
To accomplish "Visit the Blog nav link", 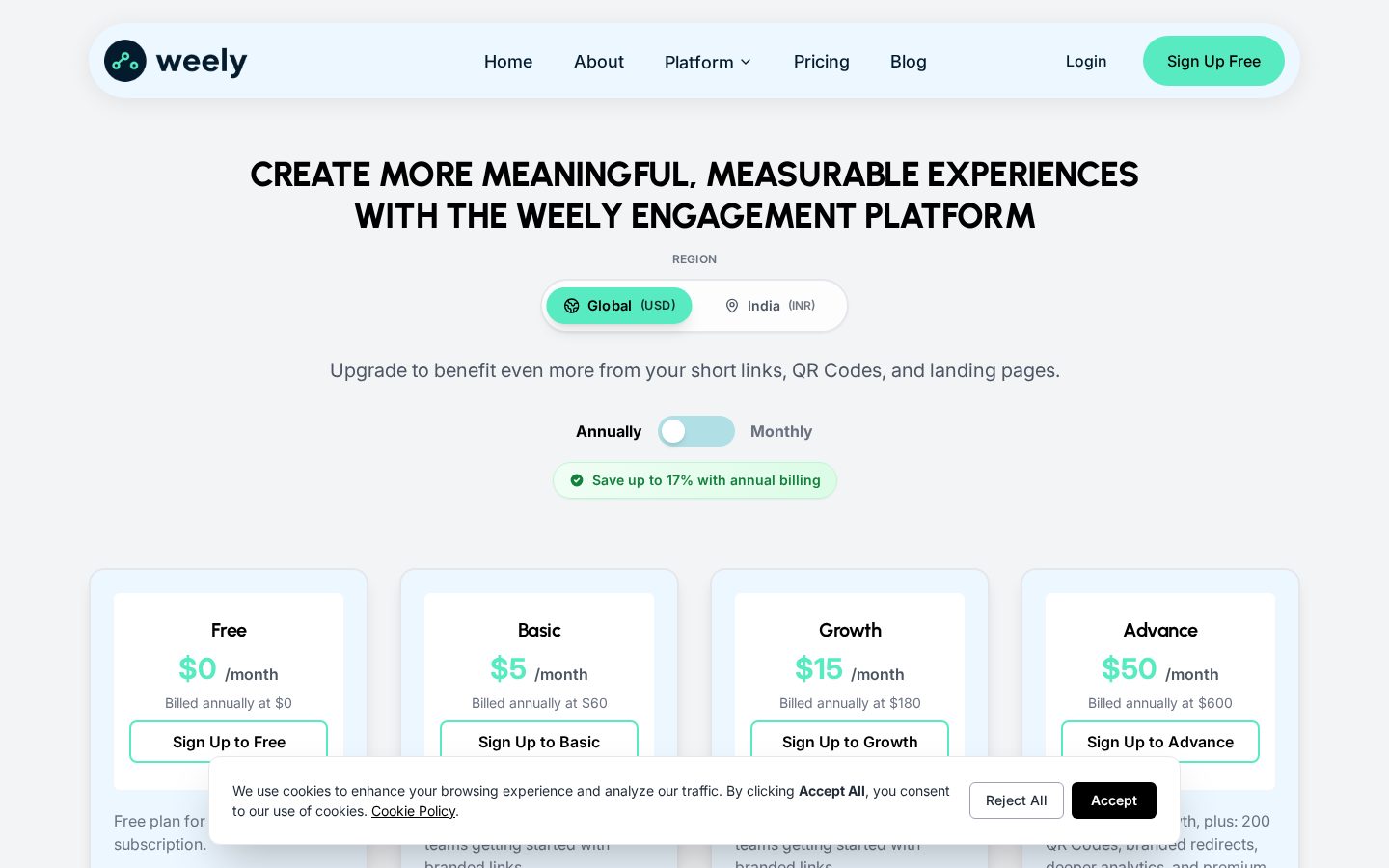I will coord(909,62).
